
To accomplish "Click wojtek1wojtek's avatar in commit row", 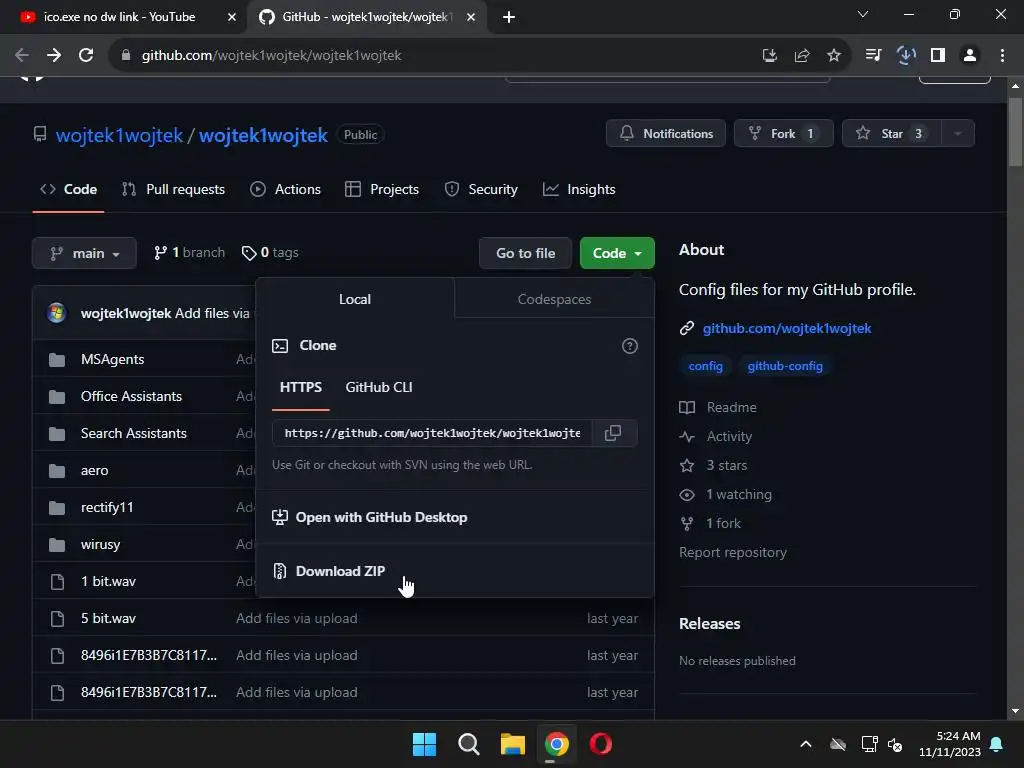I will 57,313.
